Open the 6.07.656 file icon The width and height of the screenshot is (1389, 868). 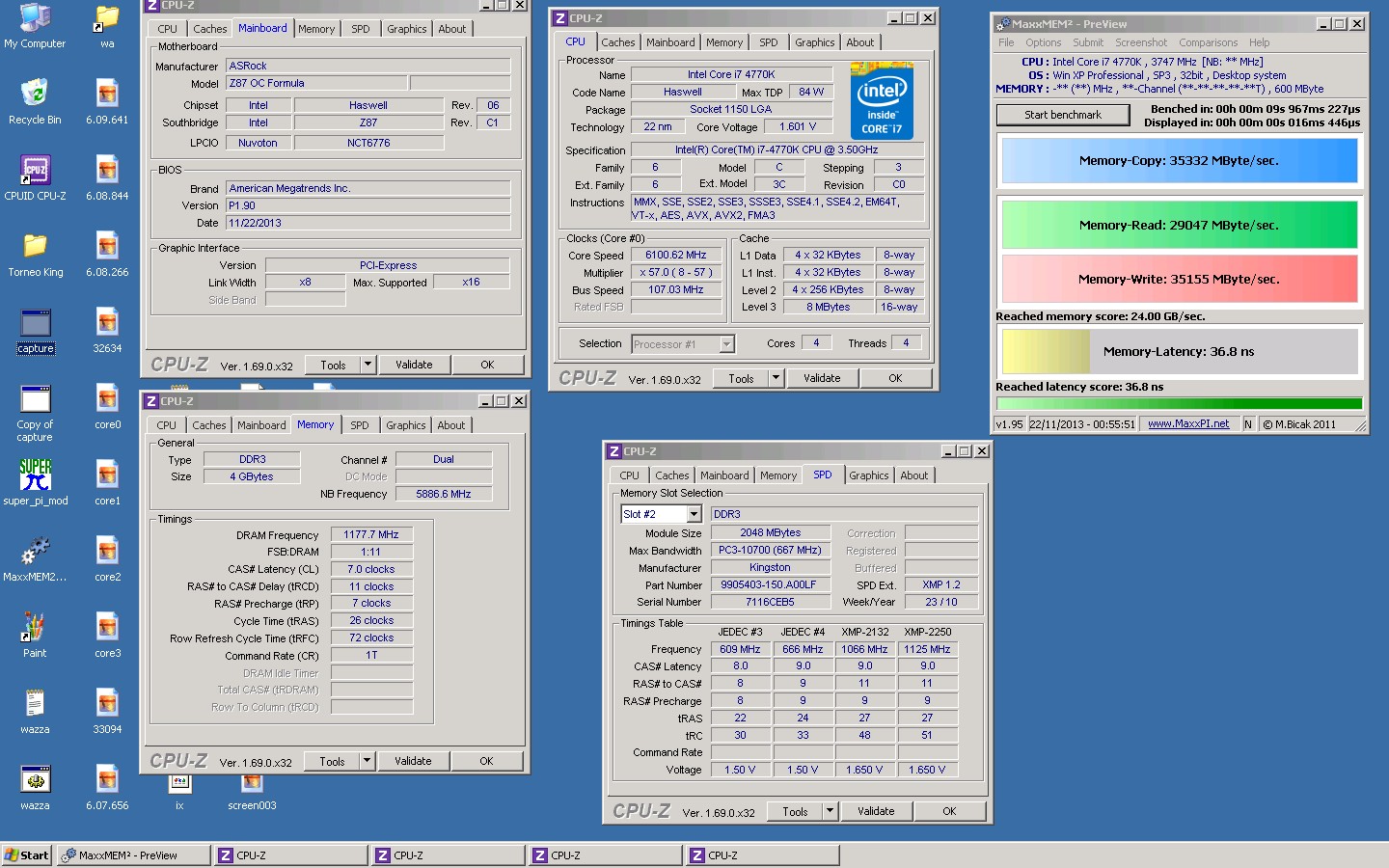107,786
